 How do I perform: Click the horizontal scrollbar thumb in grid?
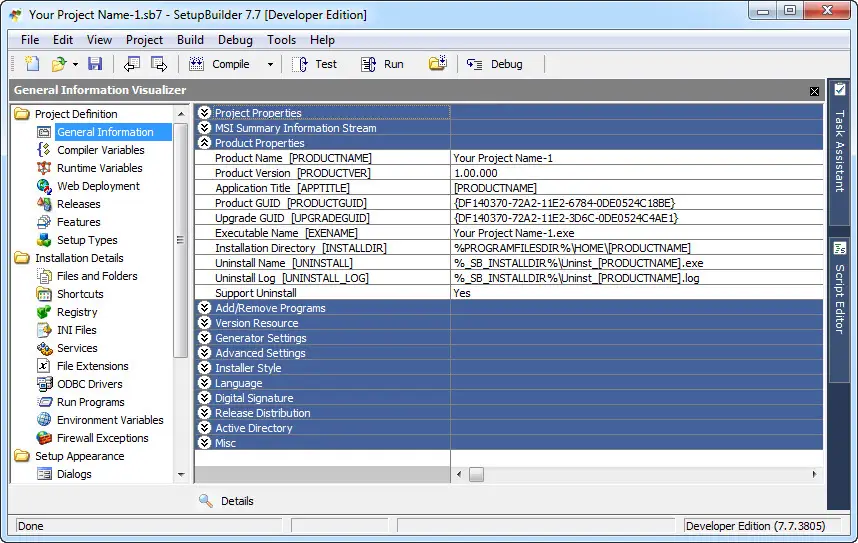click(477, 475)
